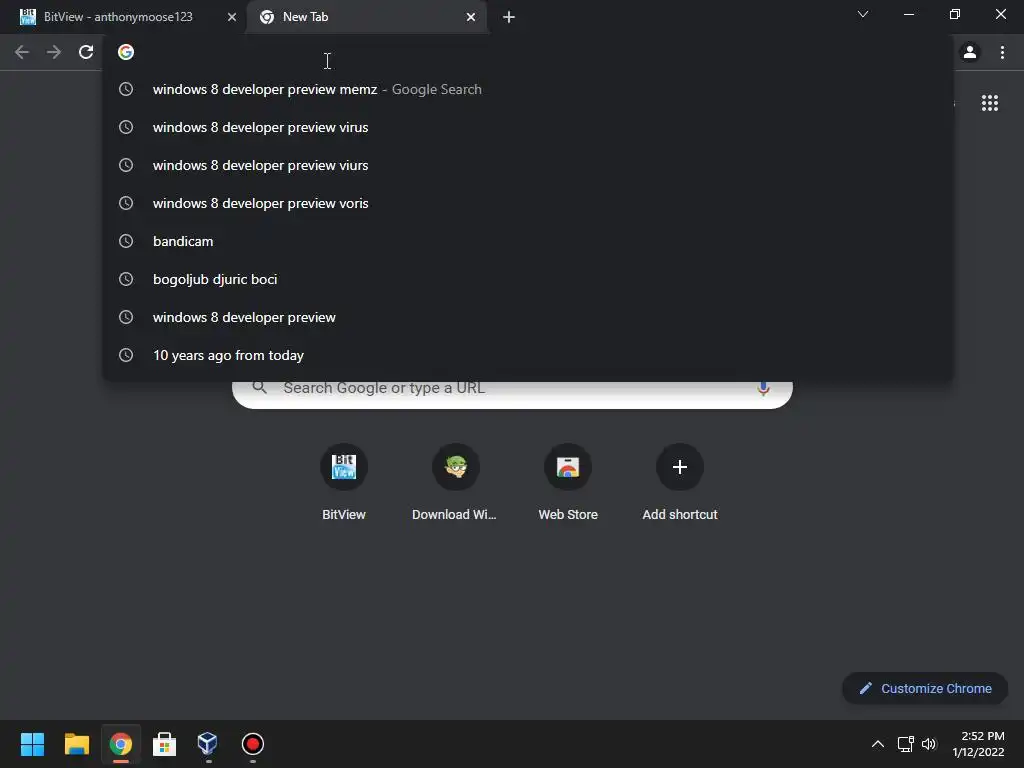Open the Web Store shortcut tile
This screenshot has width=1024, height=768.
point(568,483)
